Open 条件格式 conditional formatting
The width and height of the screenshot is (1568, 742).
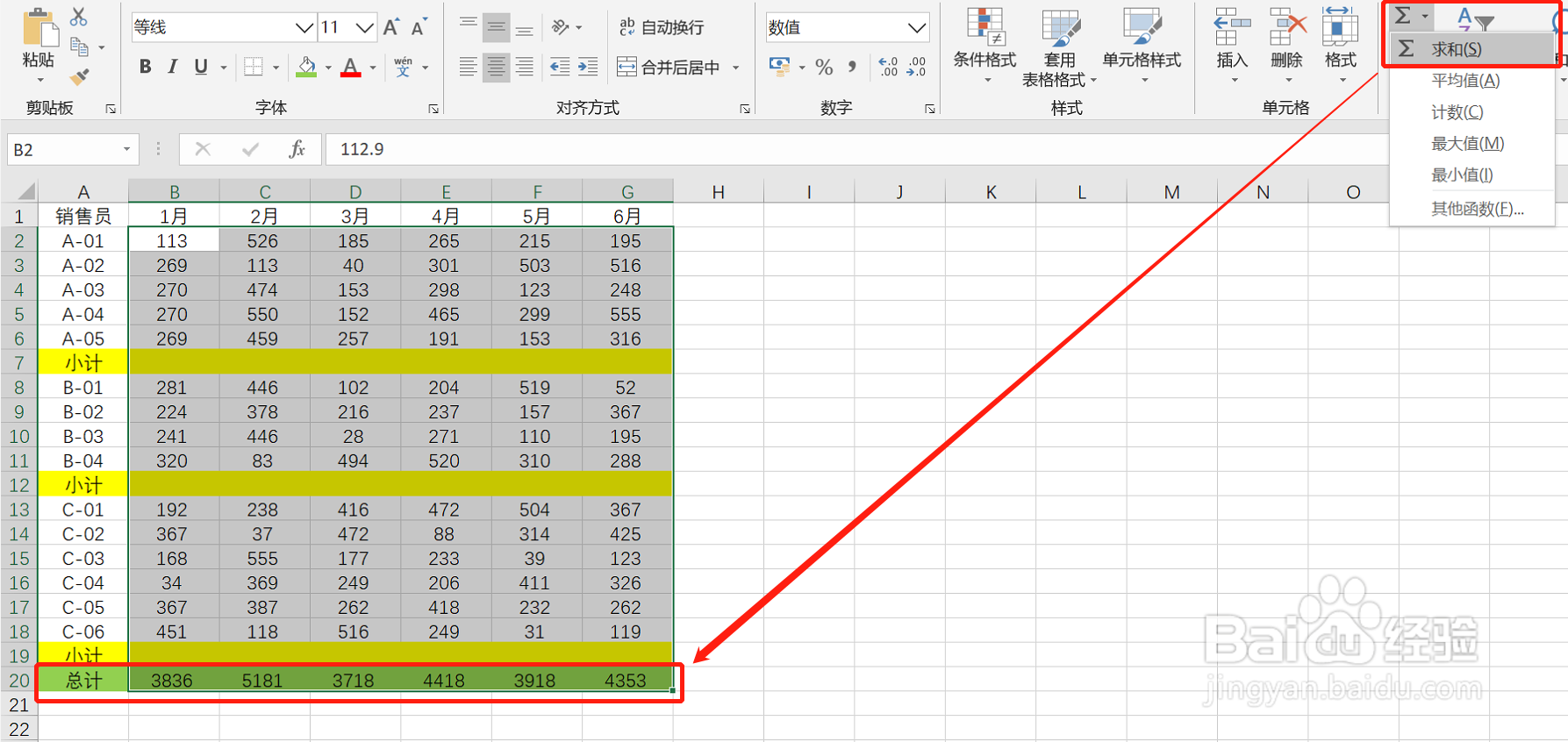[984, 46]
